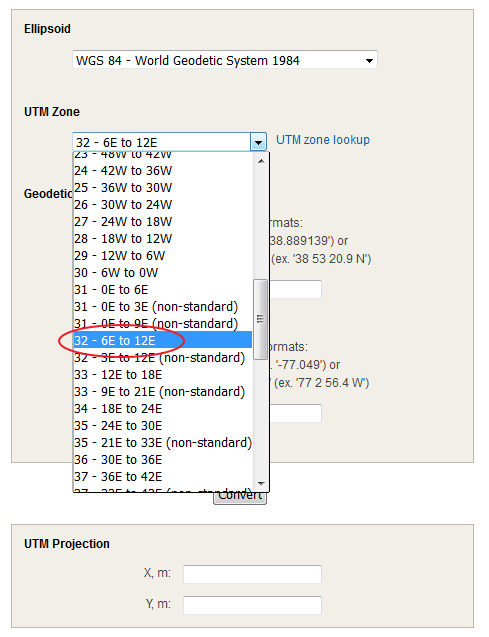Pick 31 - 0E to 6E zone
Image resolution: width=489 pixels, height=637 pixels.
(163, 290)
